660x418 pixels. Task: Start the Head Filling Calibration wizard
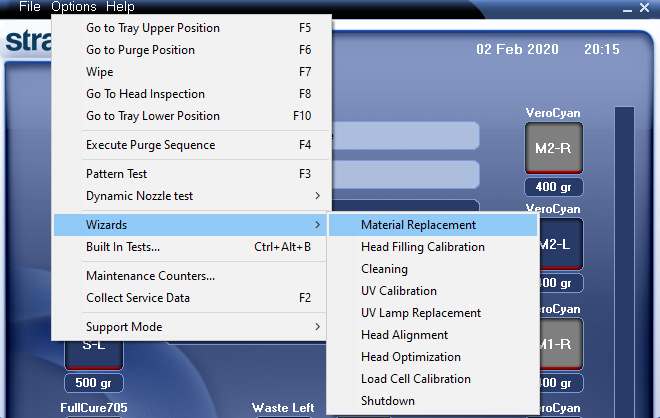click(x=422, y=247)
